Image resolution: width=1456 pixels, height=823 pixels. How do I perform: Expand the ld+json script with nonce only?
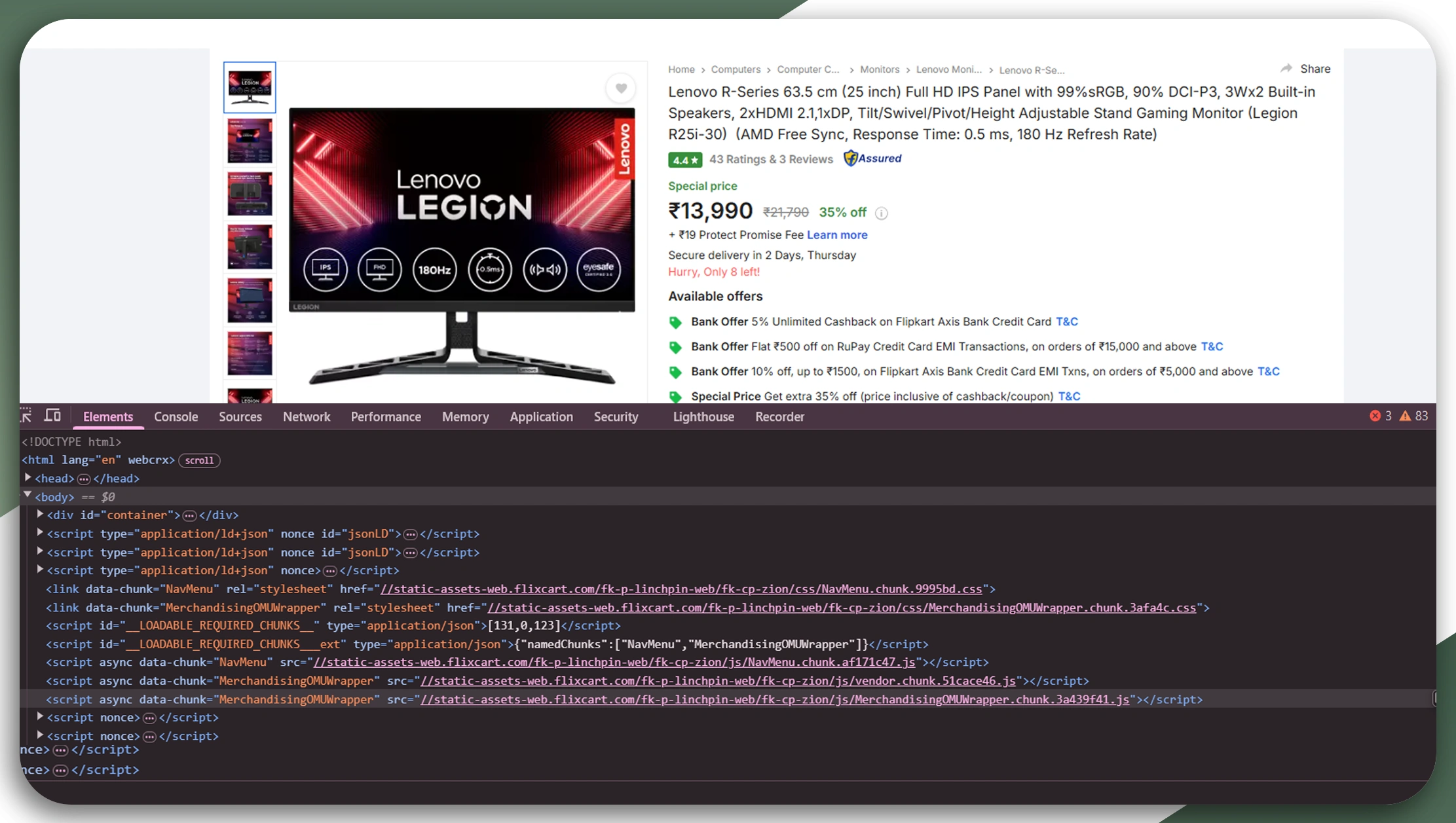40,570
